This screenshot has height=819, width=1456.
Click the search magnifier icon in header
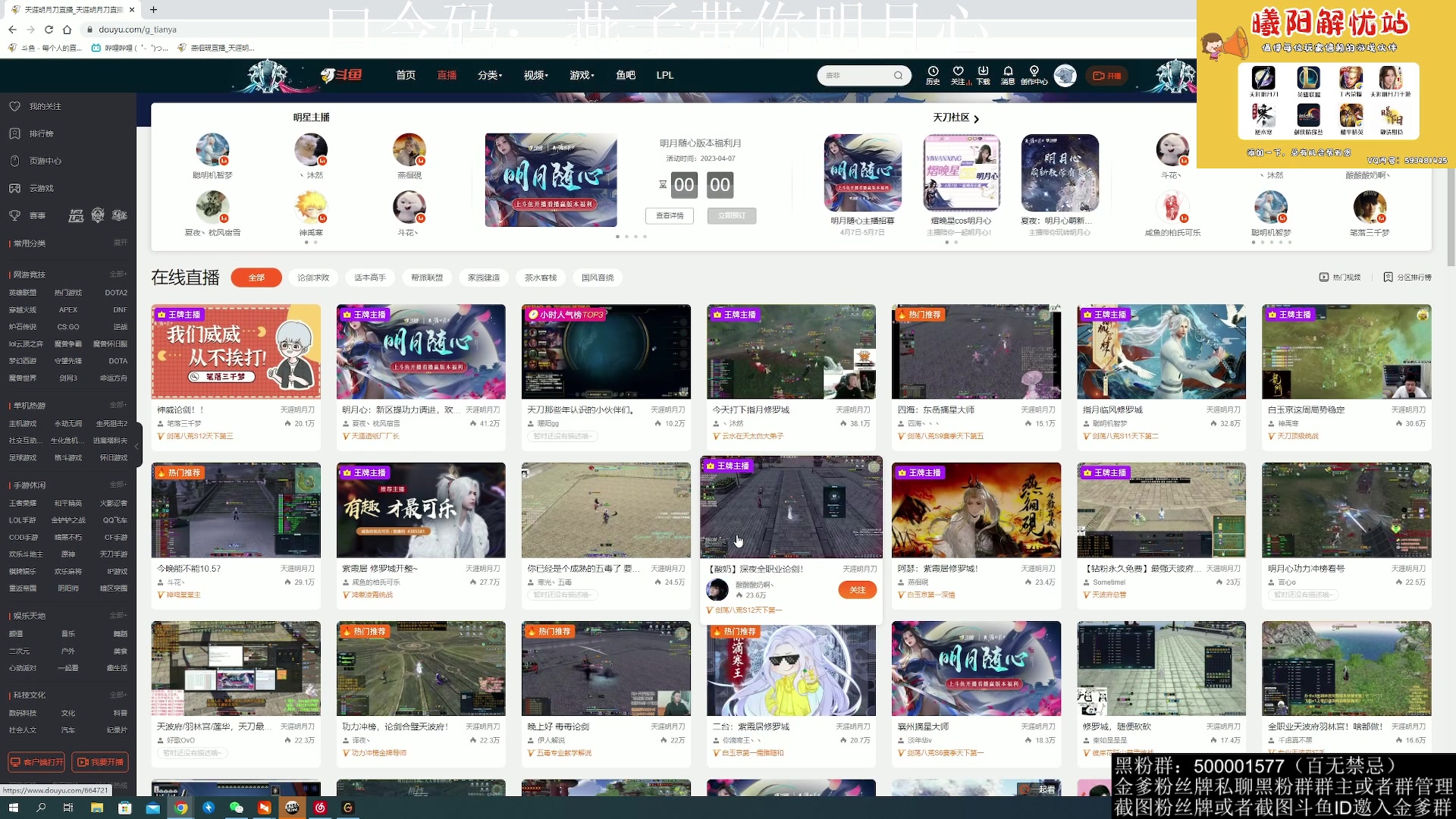click(x=898, y=75)
